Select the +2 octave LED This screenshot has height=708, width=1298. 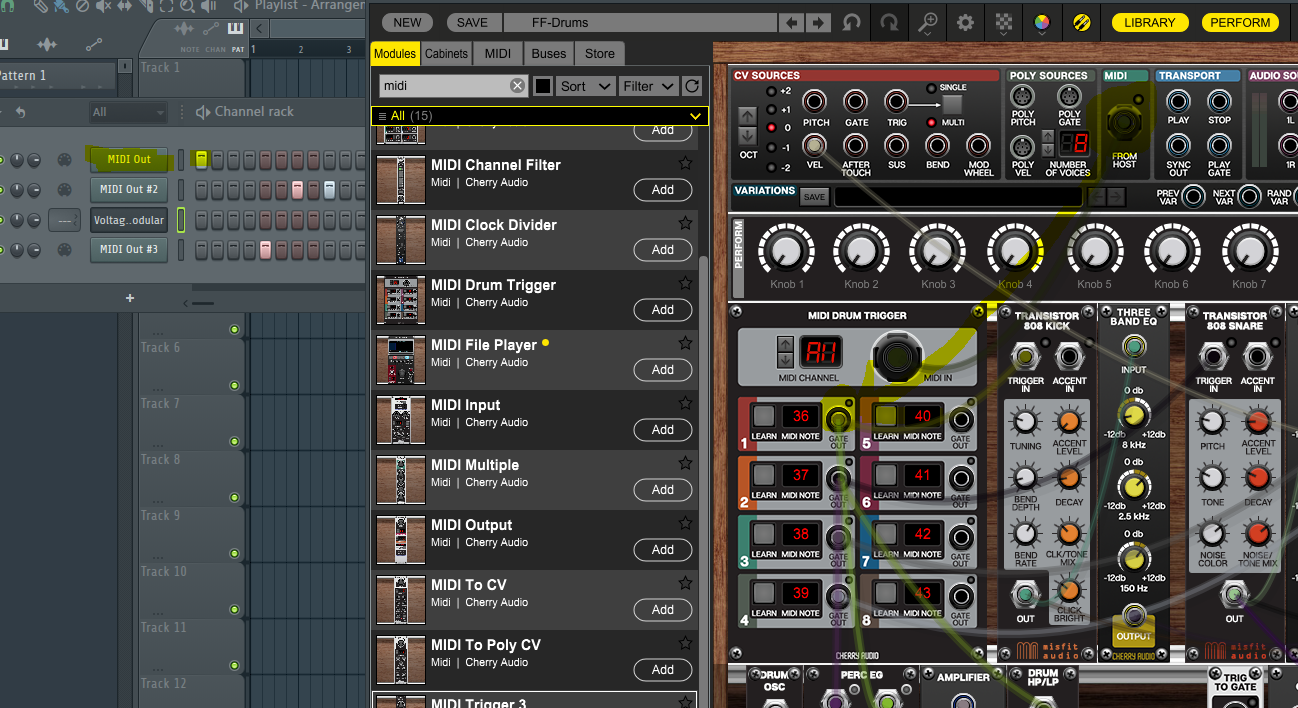[x=771, y=91]
